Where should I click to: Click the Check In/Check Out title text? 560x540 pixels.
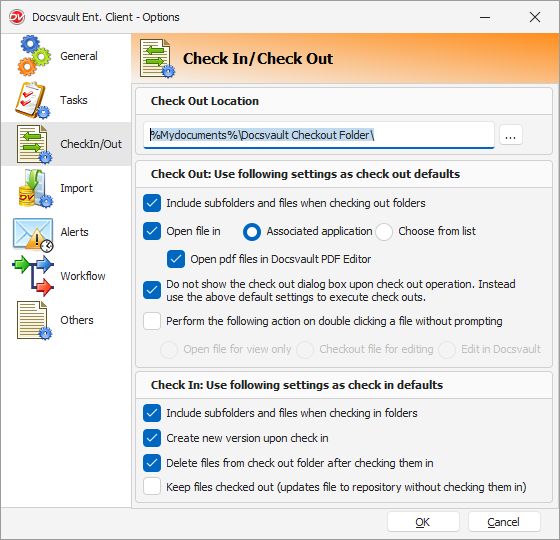[x=258, y=59]
